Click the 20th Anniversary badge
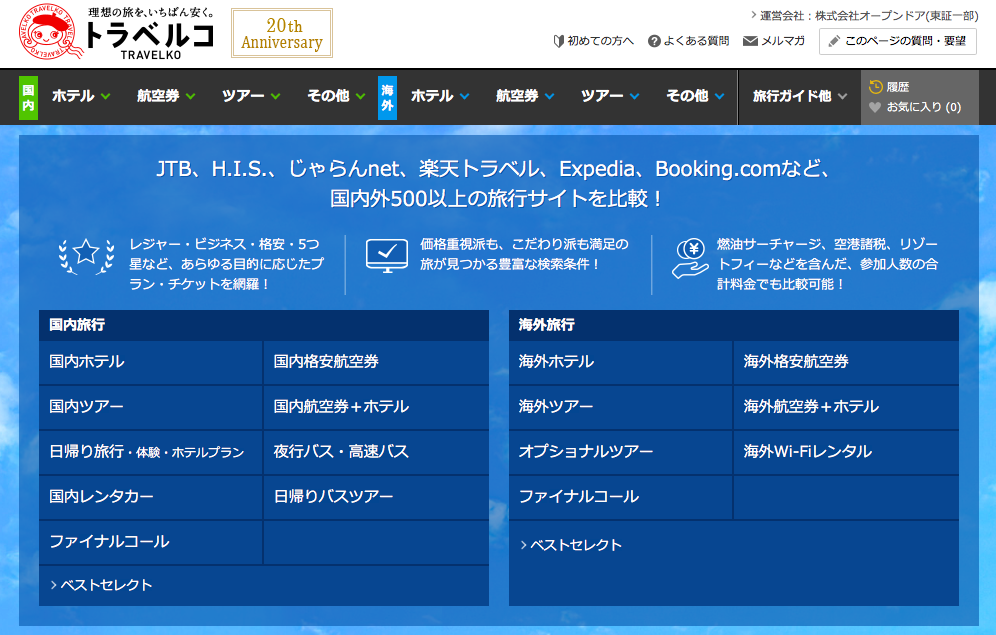The height and width of the screenshot is (635, 996). click(281, 33)
